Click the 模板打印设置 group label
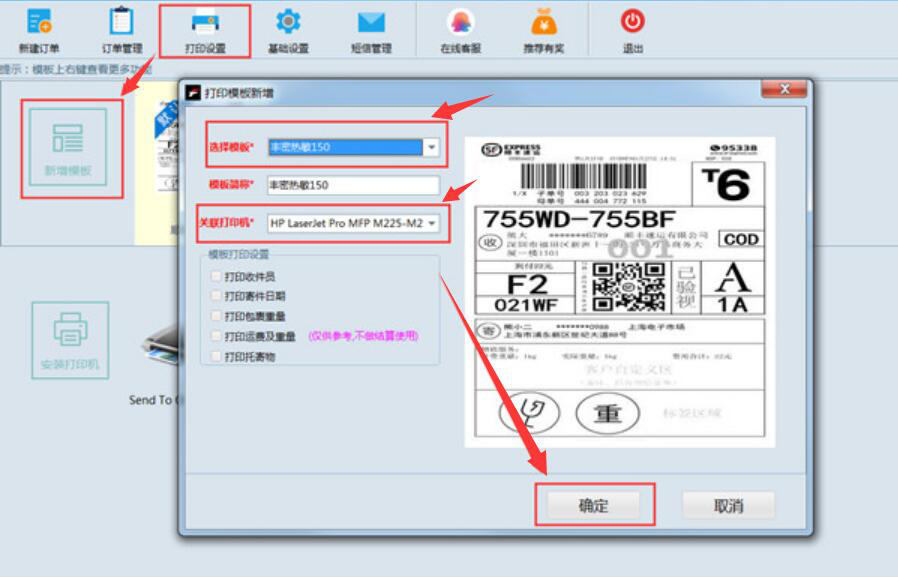This screenshot has width=898, height=578. [238, 254]
